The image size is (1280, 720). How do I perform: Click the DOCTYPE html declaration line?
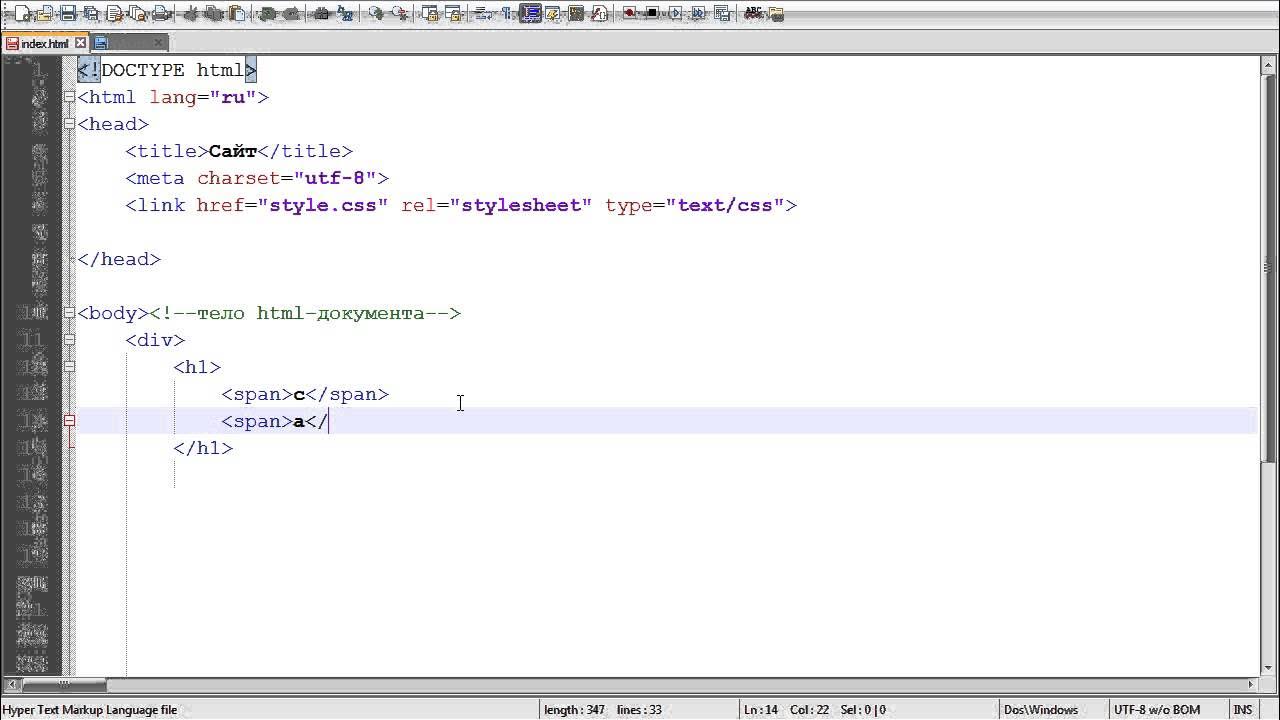[167, 70]
